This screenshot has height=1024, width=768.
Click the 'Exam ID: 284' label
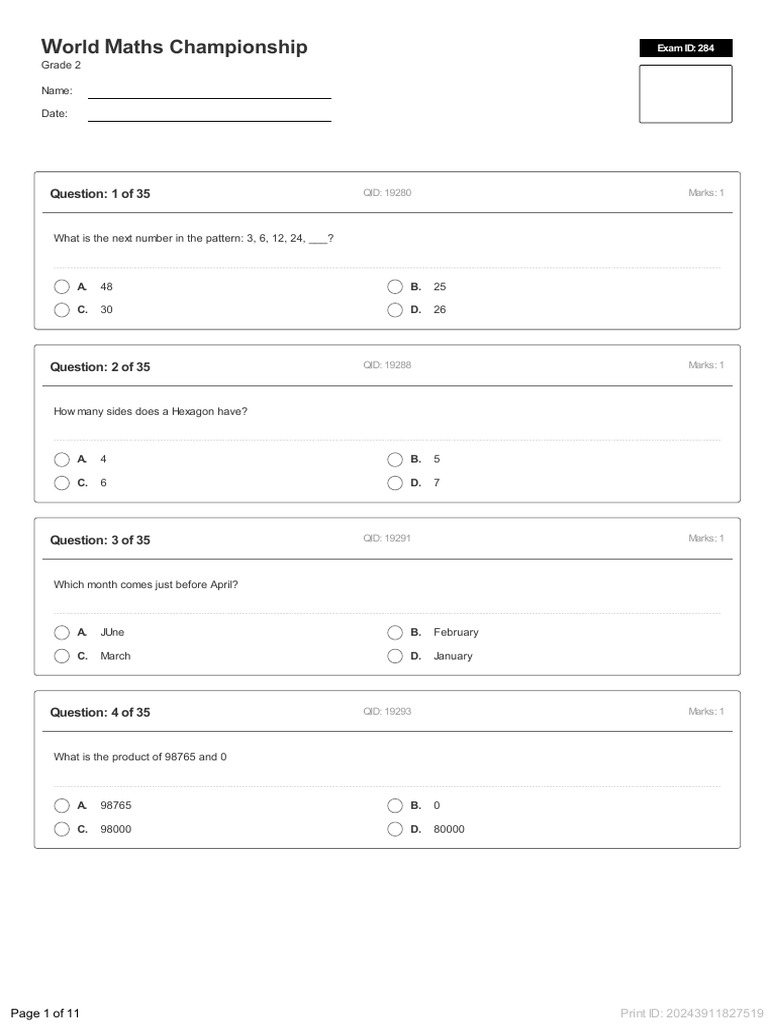tap(685, 48)
